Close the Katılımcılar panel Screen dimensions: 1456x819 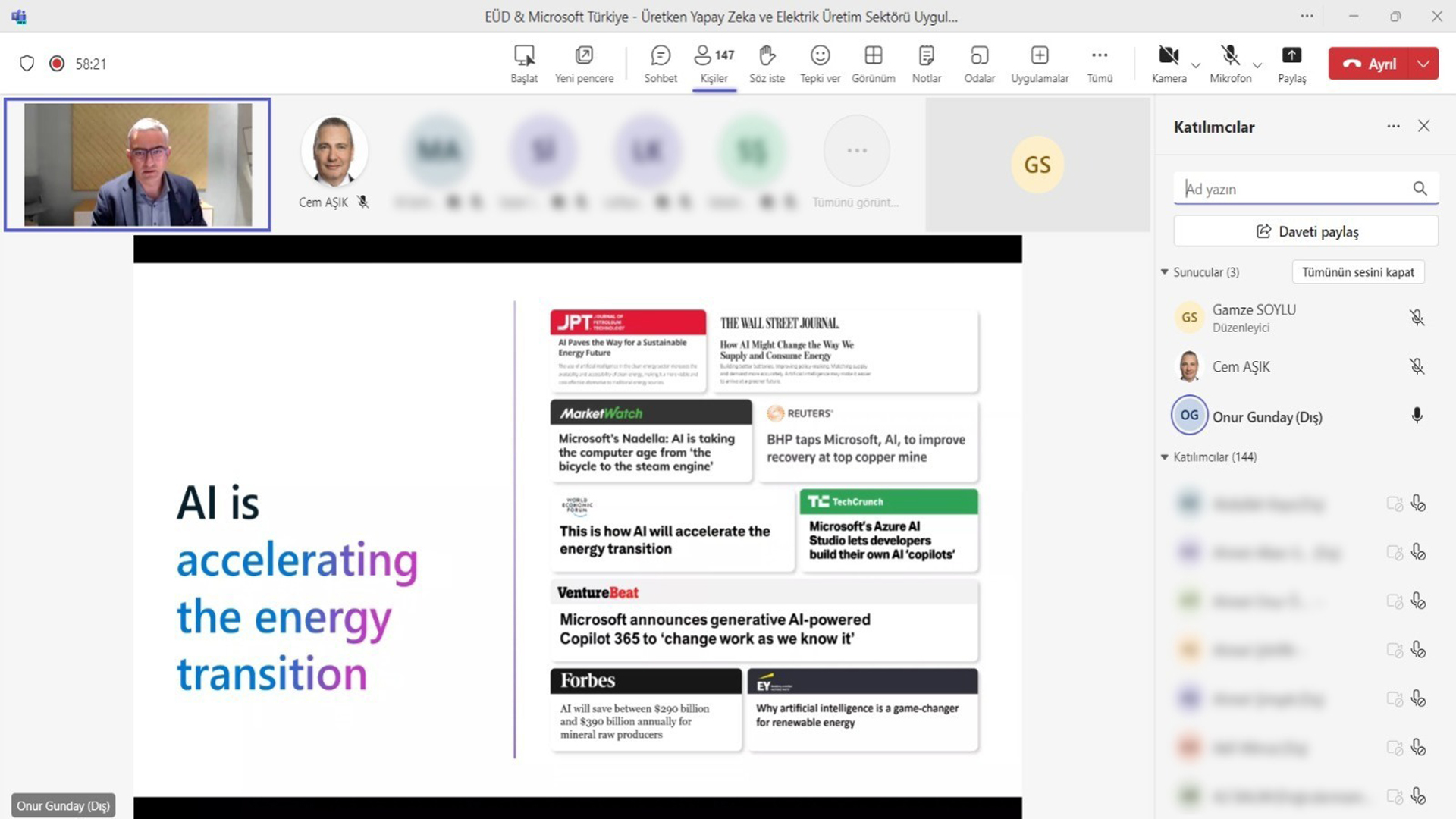[1424, 126]
